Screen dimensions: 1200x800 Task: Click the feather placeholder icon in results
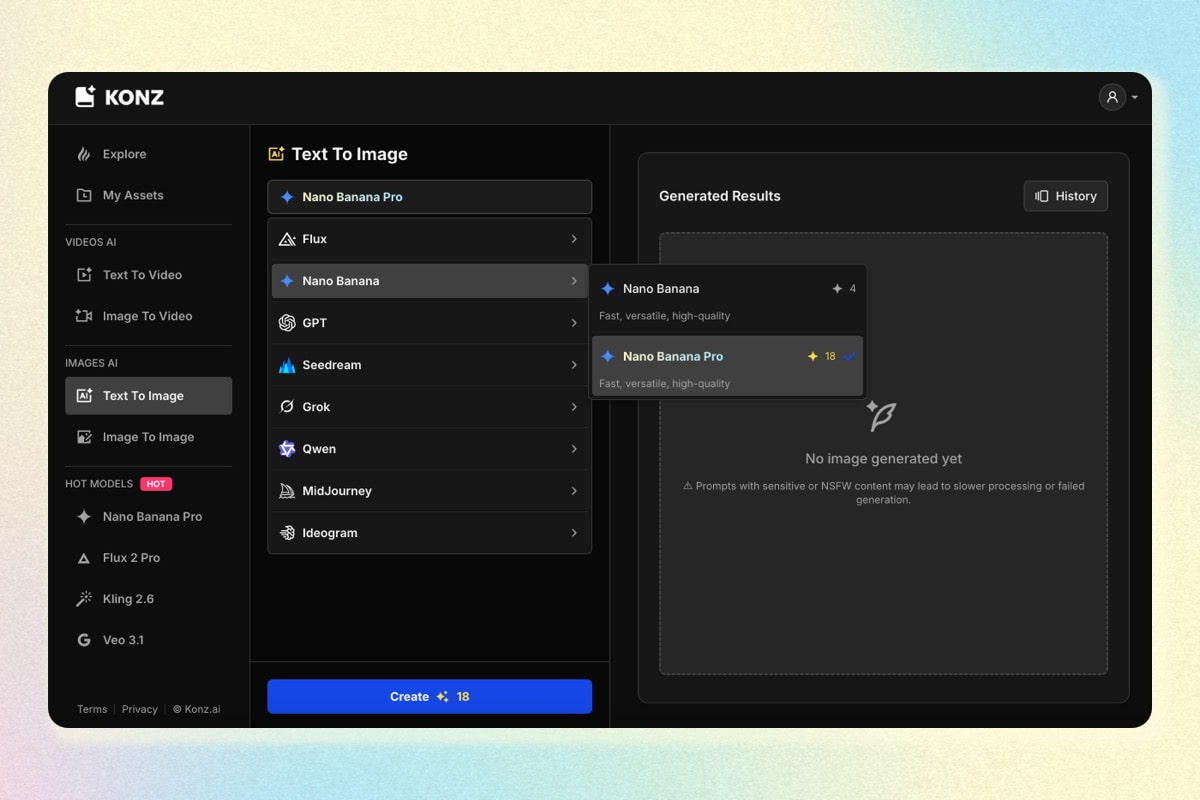click(x=881, y=415)
